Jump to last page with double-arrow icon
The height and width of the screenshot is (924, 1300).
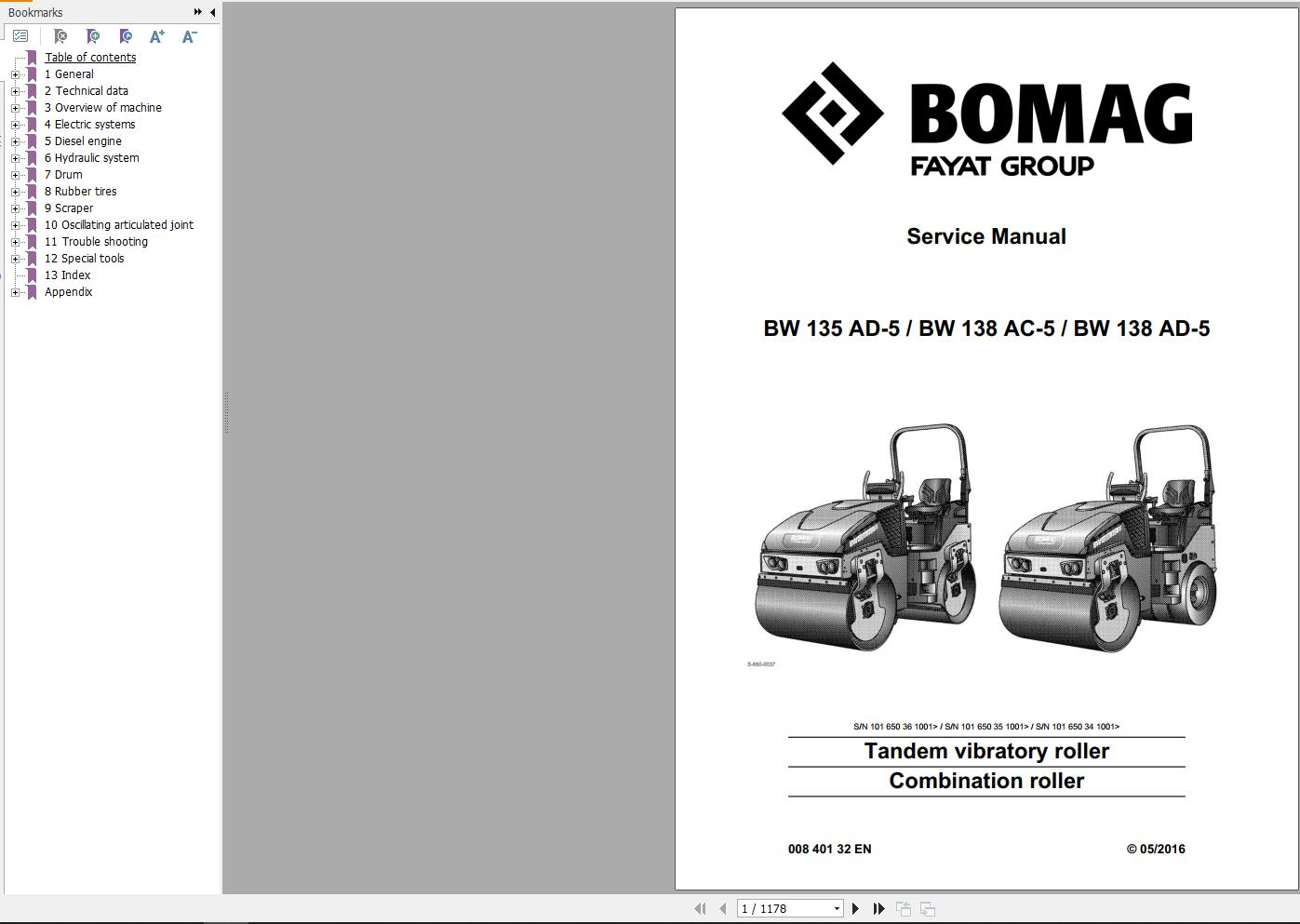coord(878,908)
